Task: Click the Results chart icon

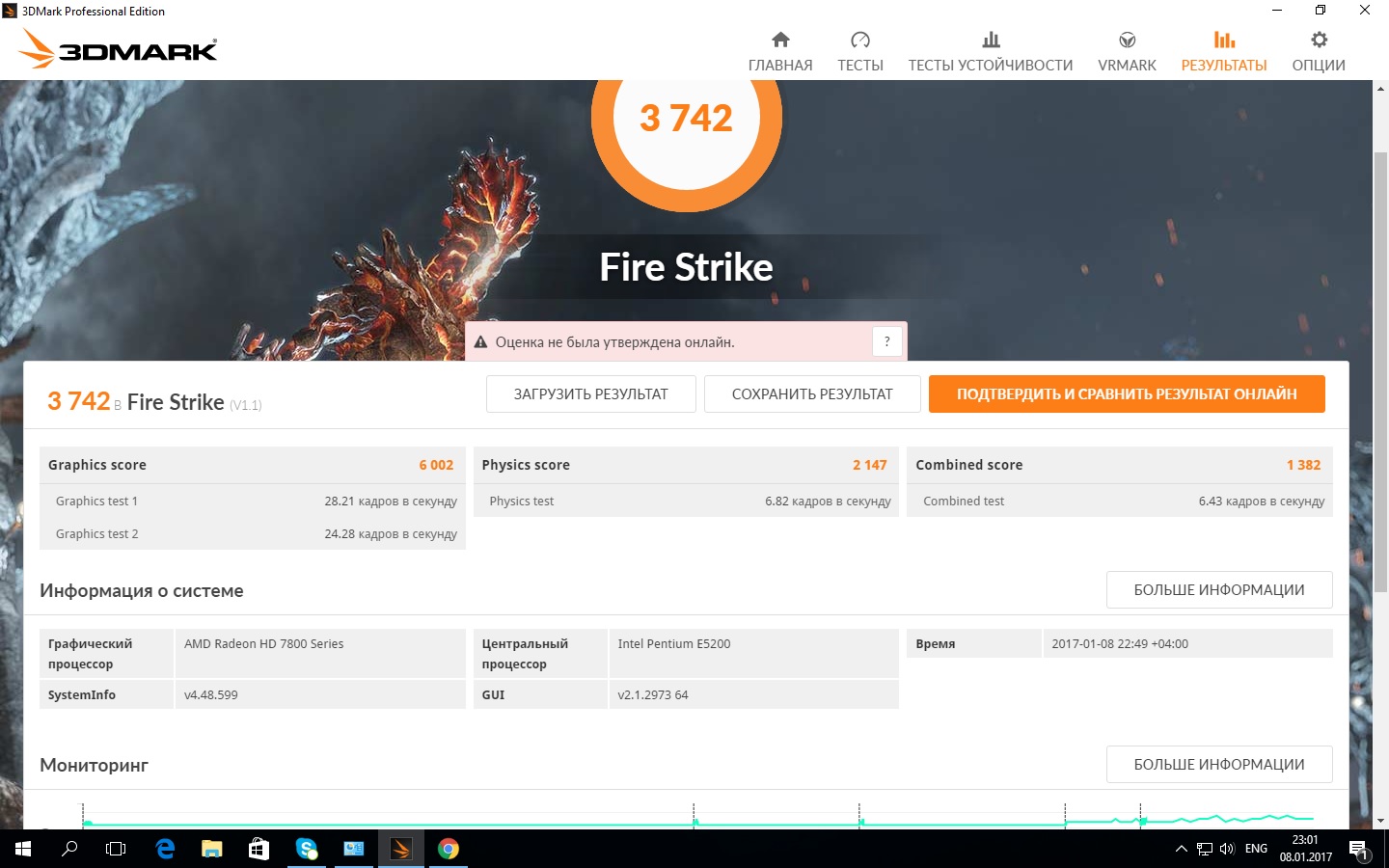Action: pos(1224,40)
